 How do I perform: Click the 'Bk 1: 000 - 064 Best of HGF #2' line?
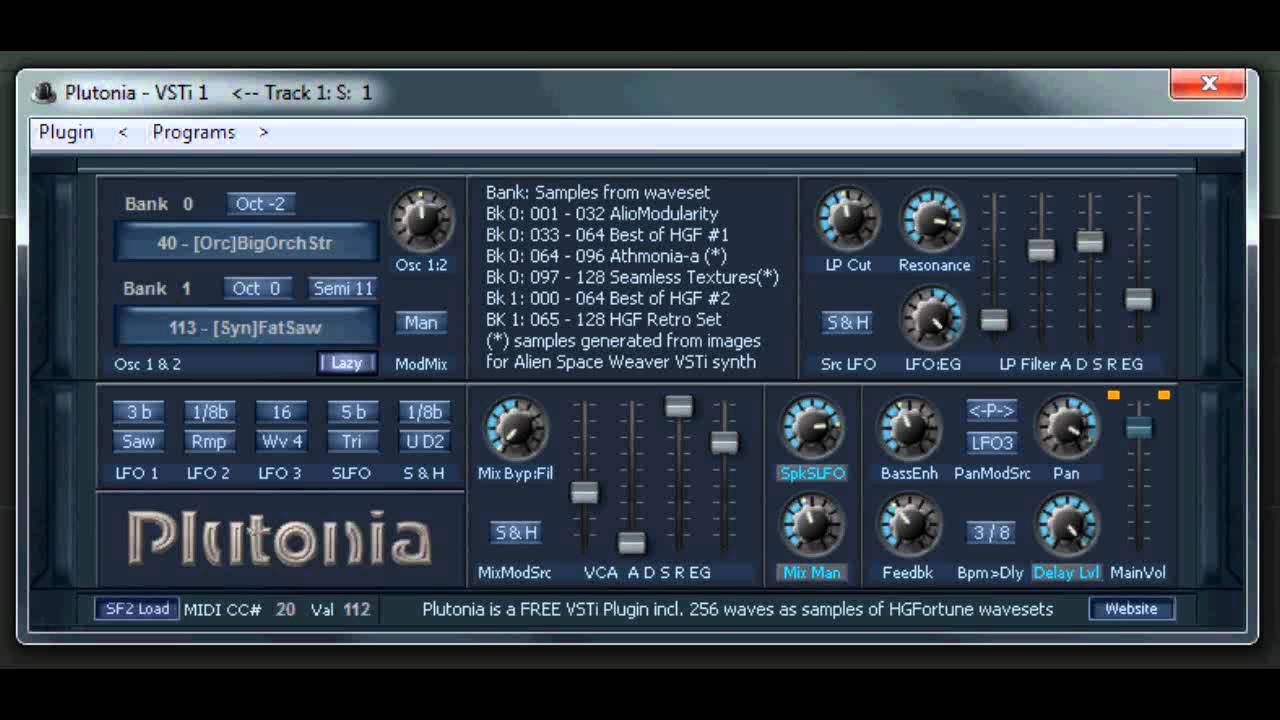coord(608,298)
